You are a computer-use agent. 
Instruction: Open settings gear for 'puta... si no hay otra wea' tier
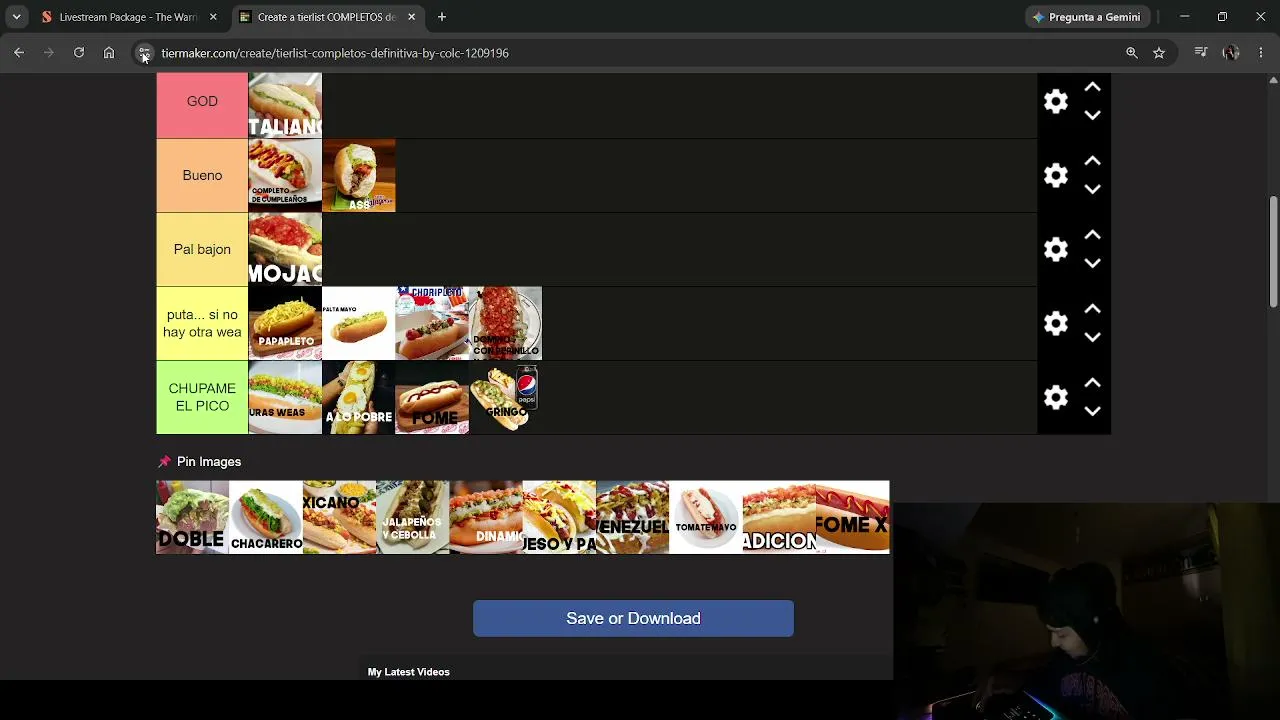(x=1056, y=323)
